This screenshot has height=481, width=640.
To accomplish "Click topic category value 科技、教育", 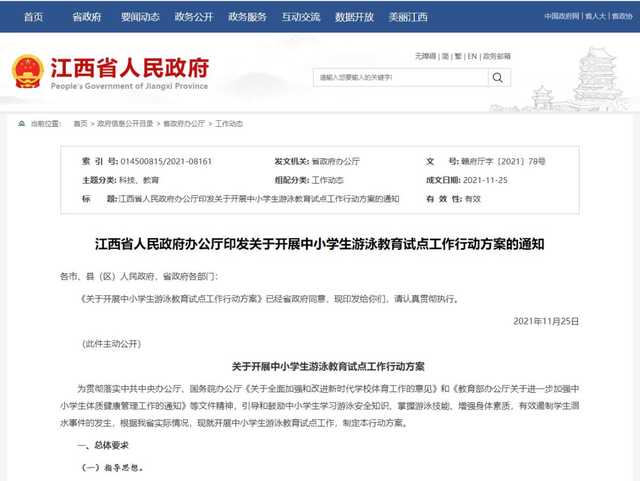I will tap(139, 180).
